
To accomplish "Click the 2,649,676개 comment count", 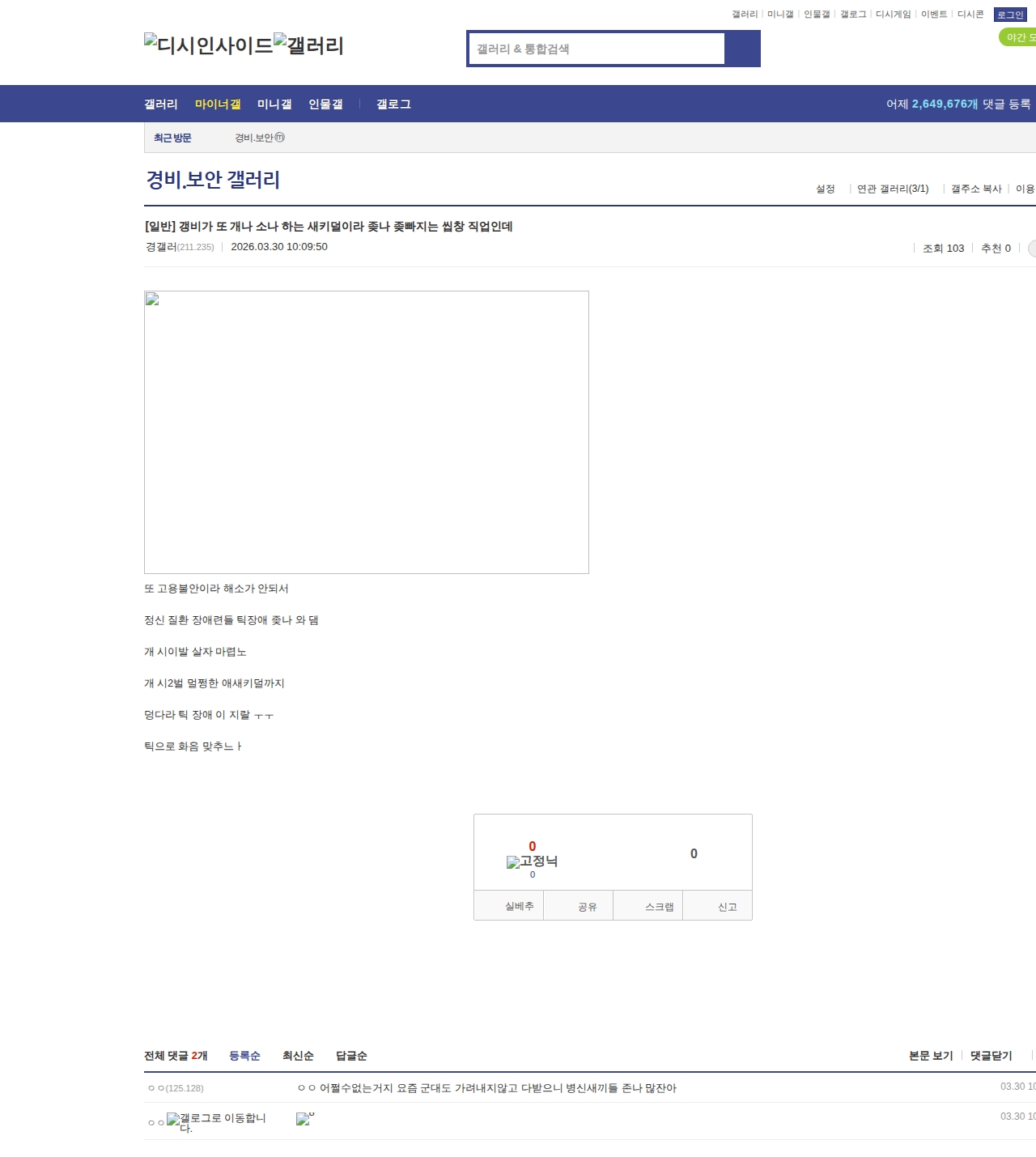I will click(945, 104).
